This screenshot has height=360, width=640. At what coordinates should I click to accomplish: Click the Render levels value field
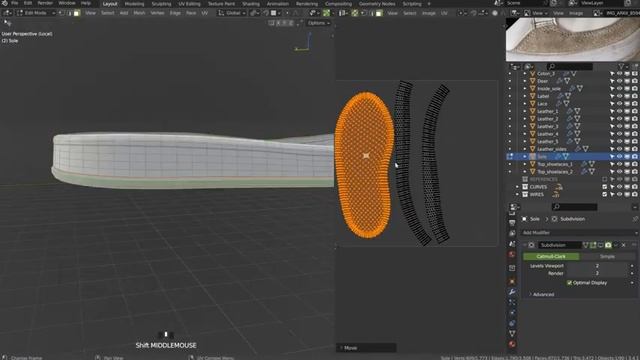597,273
